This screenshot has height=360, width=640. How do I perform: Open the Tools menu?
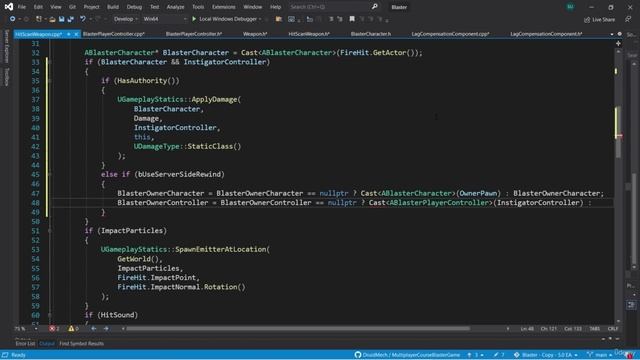(198, 7)
